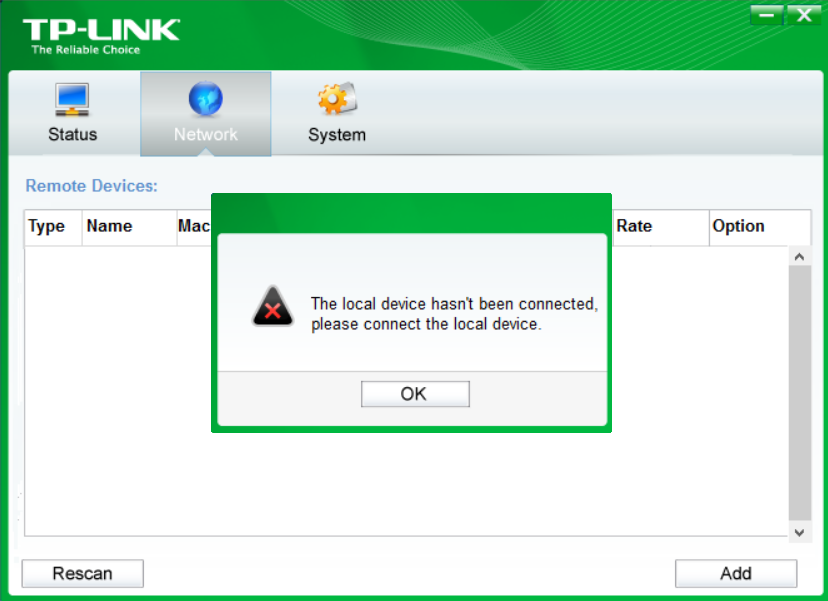
Task: Minimize the TP-LINK utility window
Action: (767, 15)
